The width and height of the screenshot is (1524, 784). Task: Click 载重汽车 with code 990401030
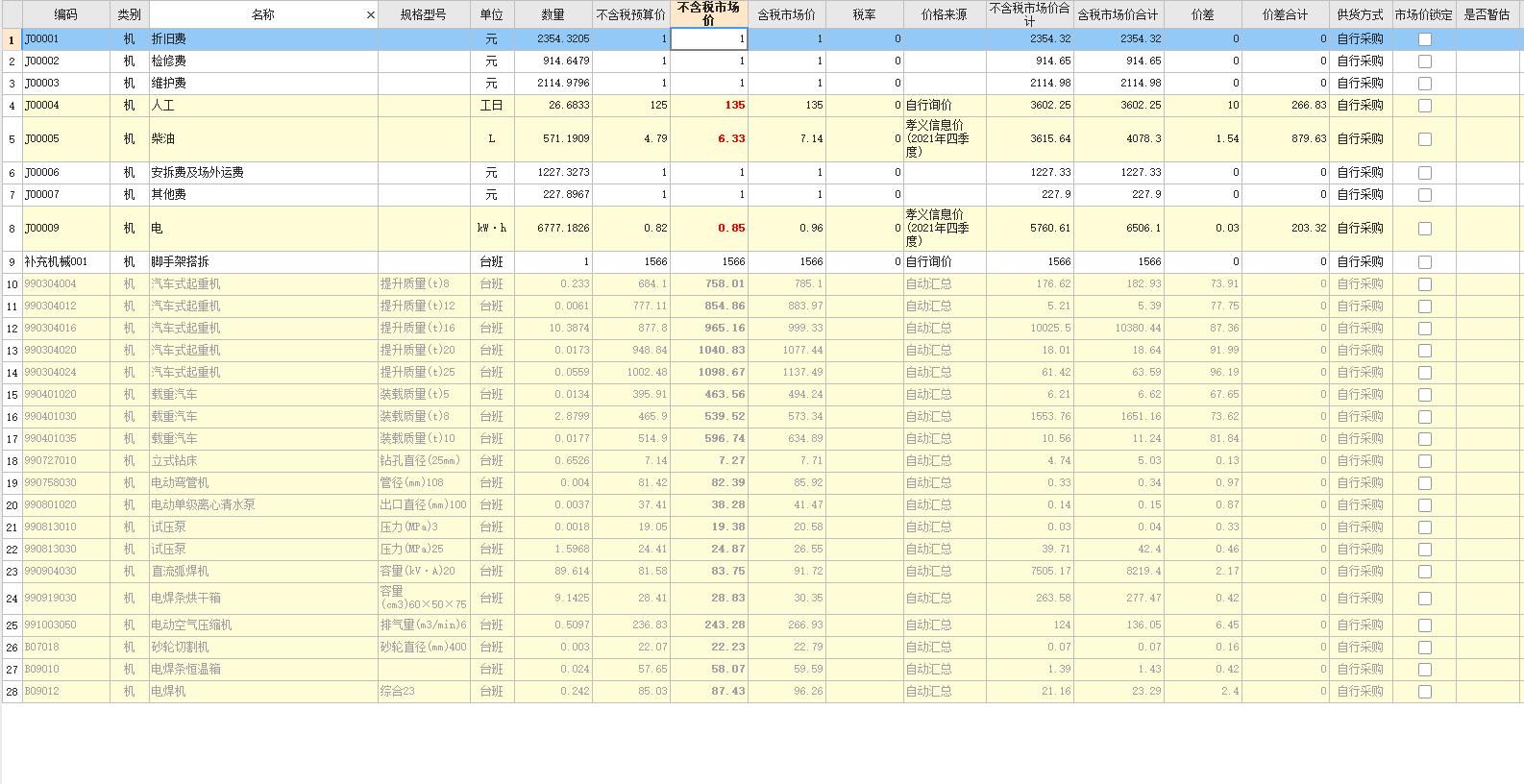(263, 417)
